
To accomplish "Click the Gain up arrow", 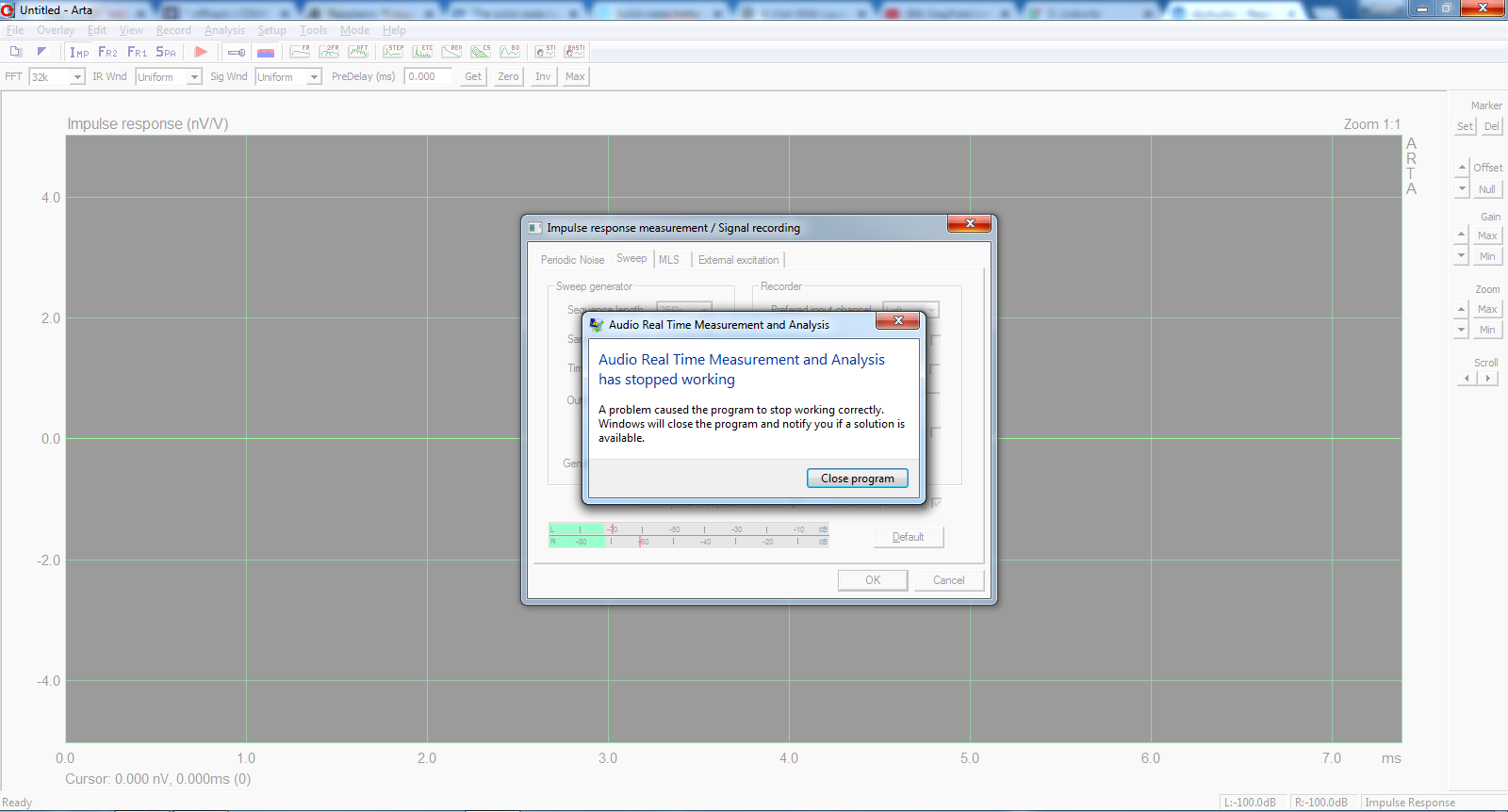I will click(1462, 235).
